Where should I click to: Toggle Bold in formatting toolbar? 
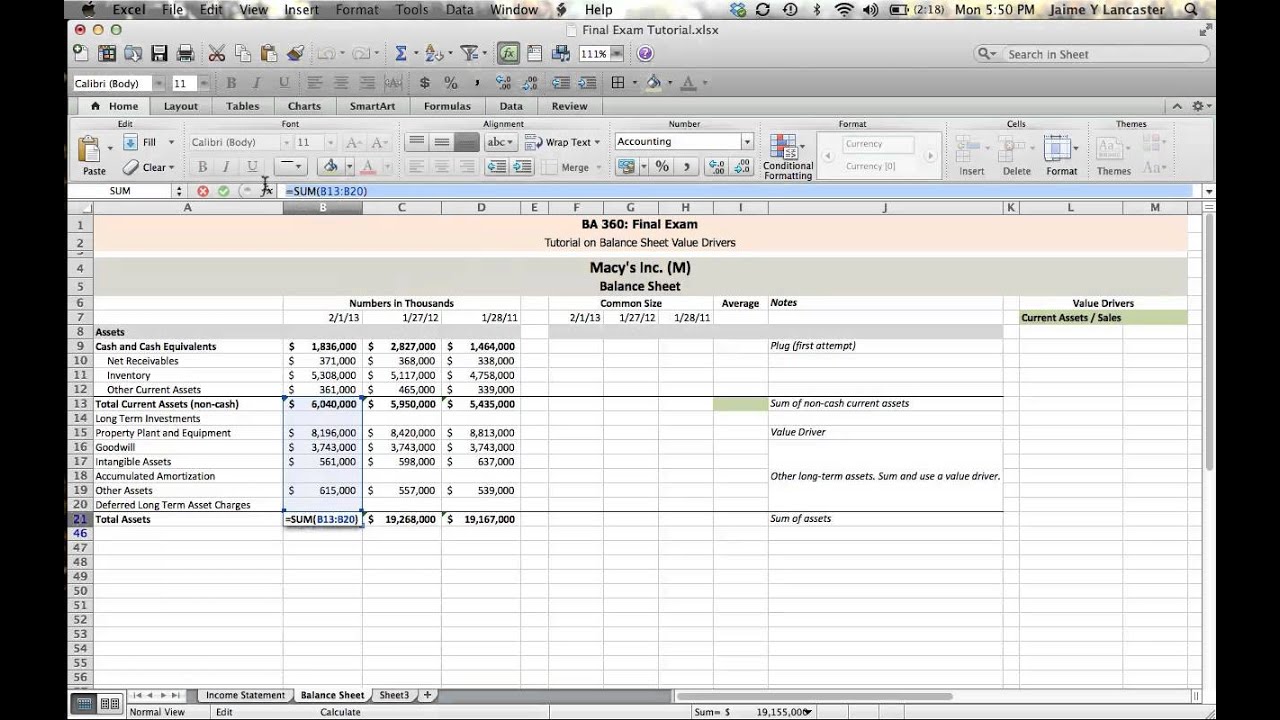pyautogui.click(x=231, y=83)
